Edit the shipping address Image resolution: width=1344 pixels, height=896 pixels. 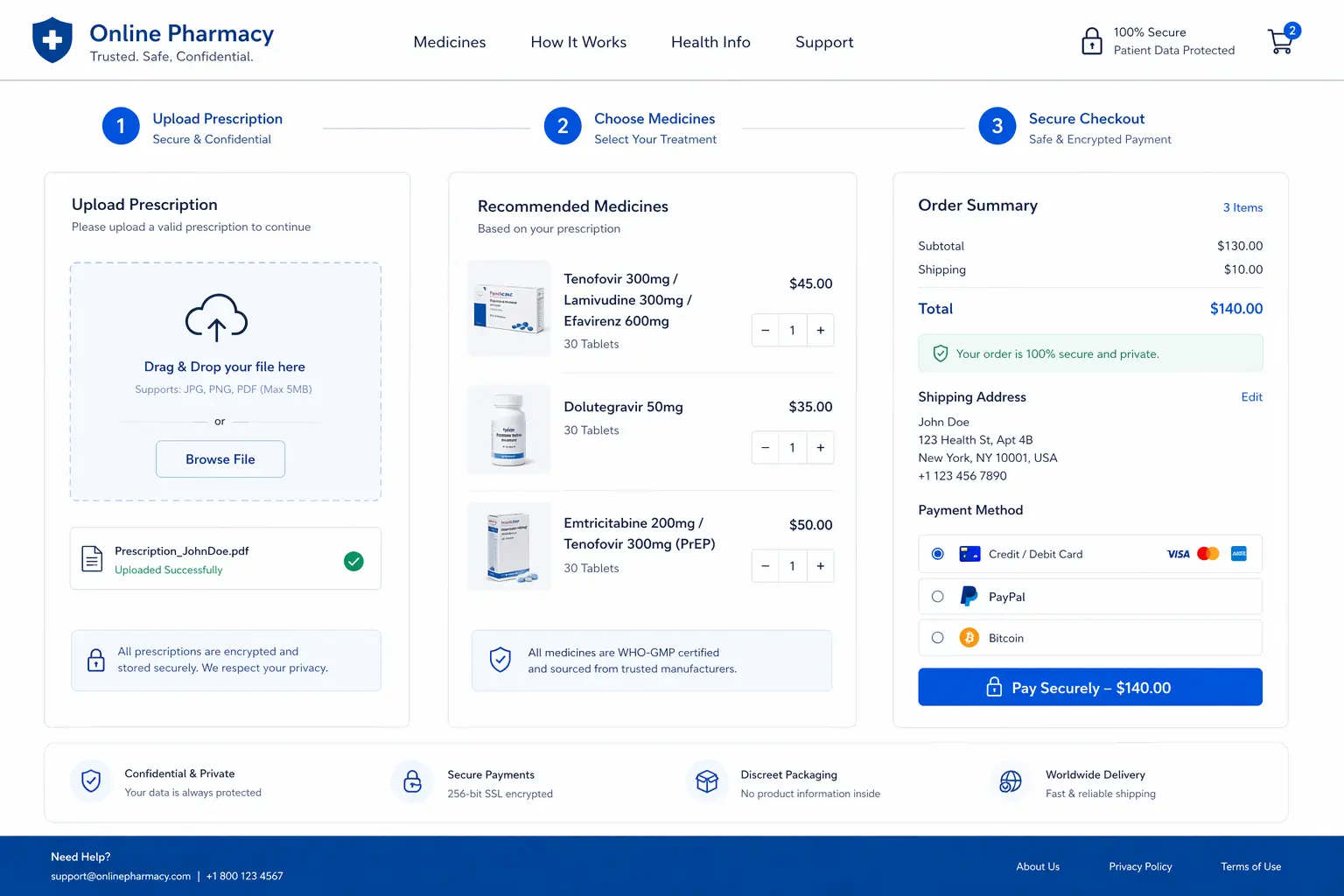1251,397
